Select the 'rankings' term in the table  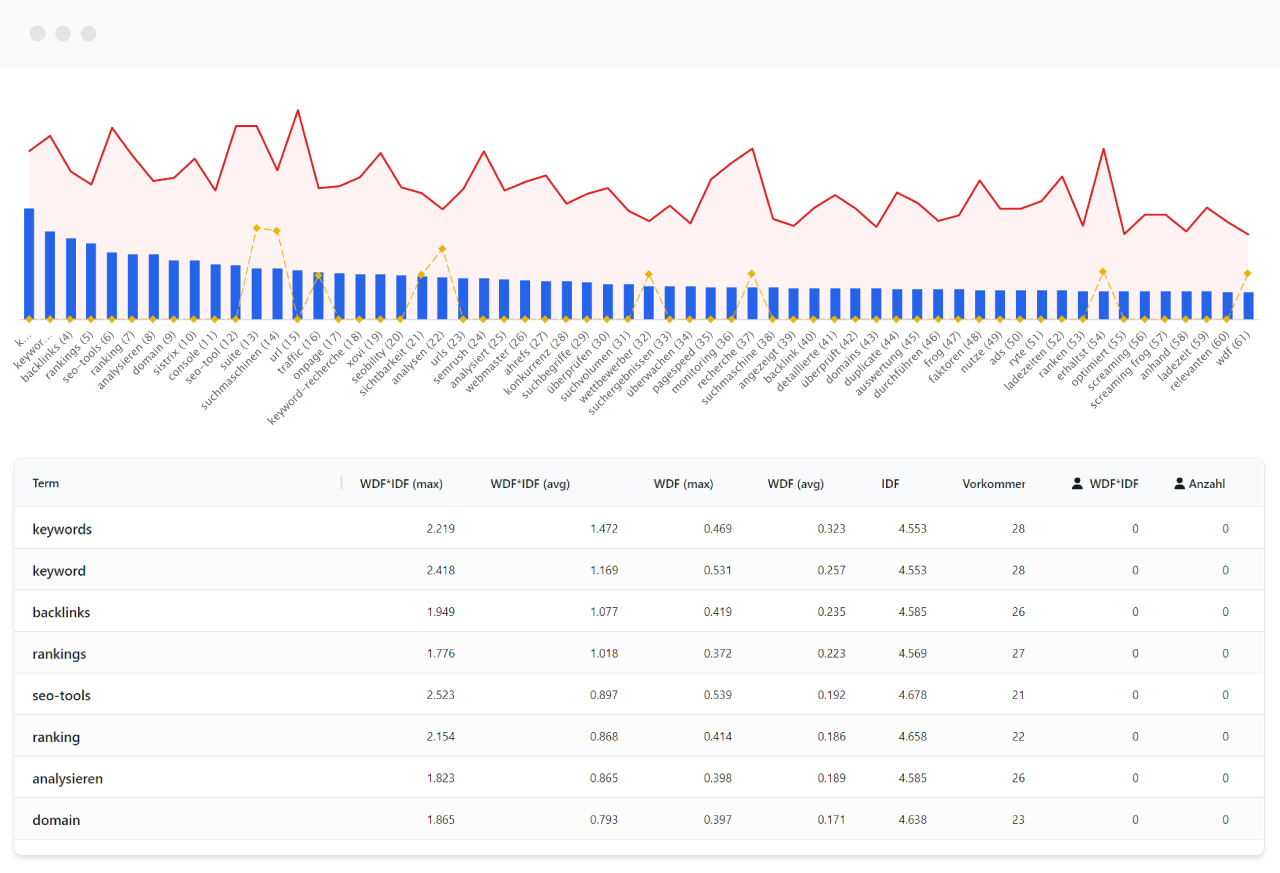click(59, 654)
